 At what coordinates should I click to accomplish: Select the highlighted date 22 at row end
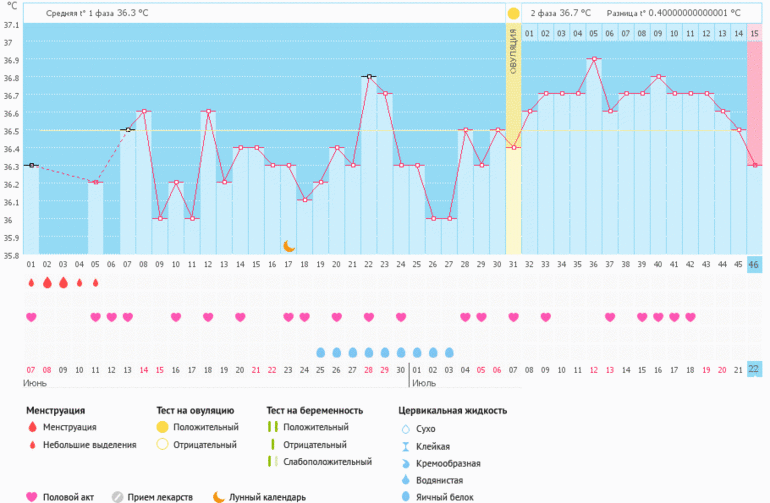[x=754, y=370]
